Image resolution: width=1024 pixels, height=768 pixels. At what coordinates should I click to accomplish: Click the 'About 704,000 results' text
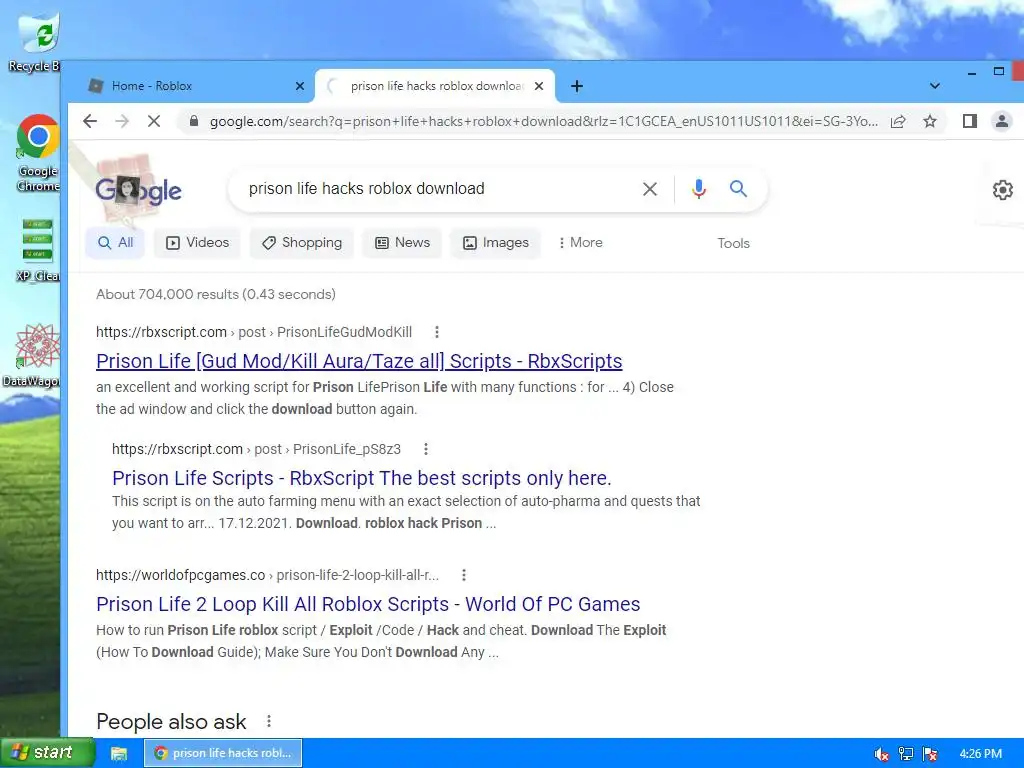[x=216, y=295]
